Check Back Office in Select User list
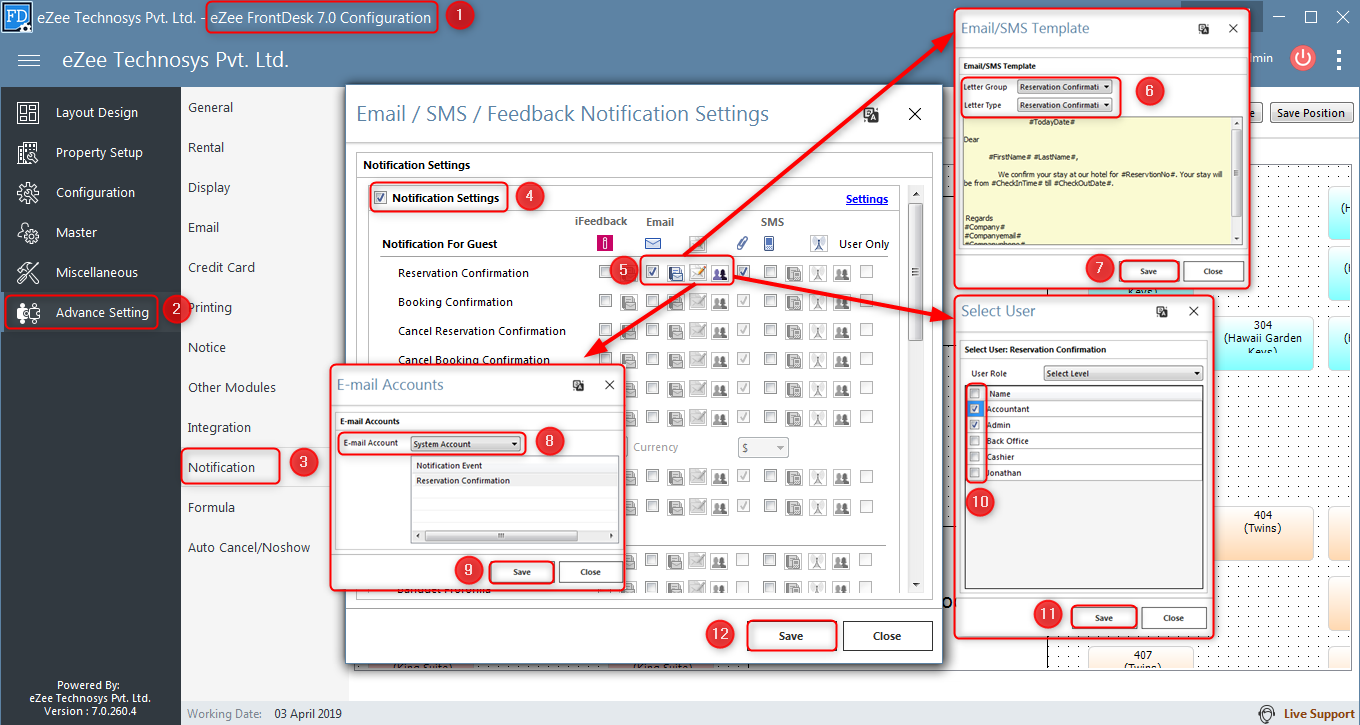Screen dimensions: 1360x725 [974, 441]
